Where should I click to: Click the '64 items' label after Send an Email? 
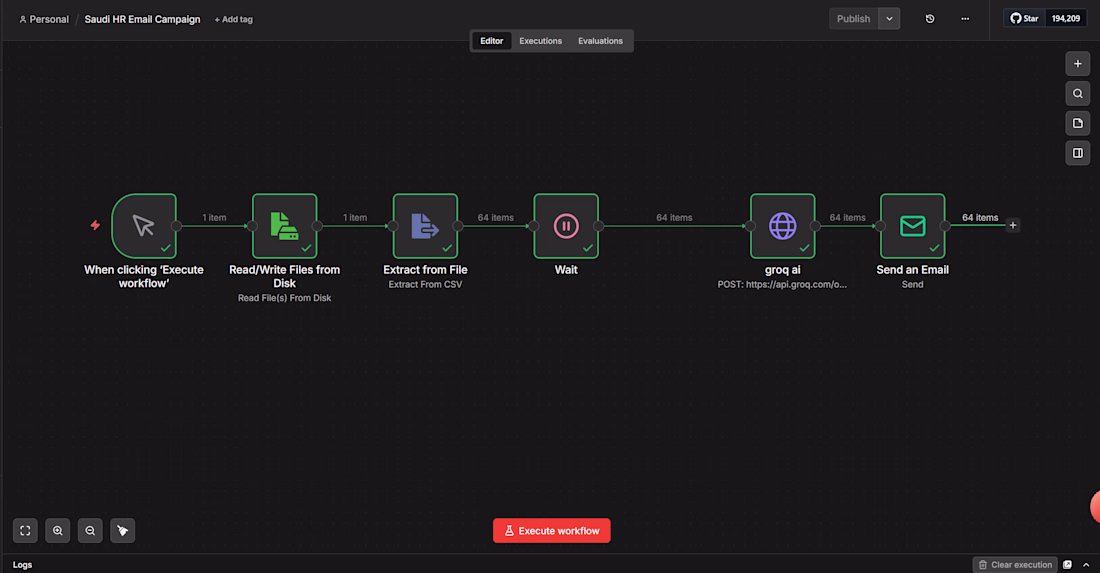(x=980, y=217)
